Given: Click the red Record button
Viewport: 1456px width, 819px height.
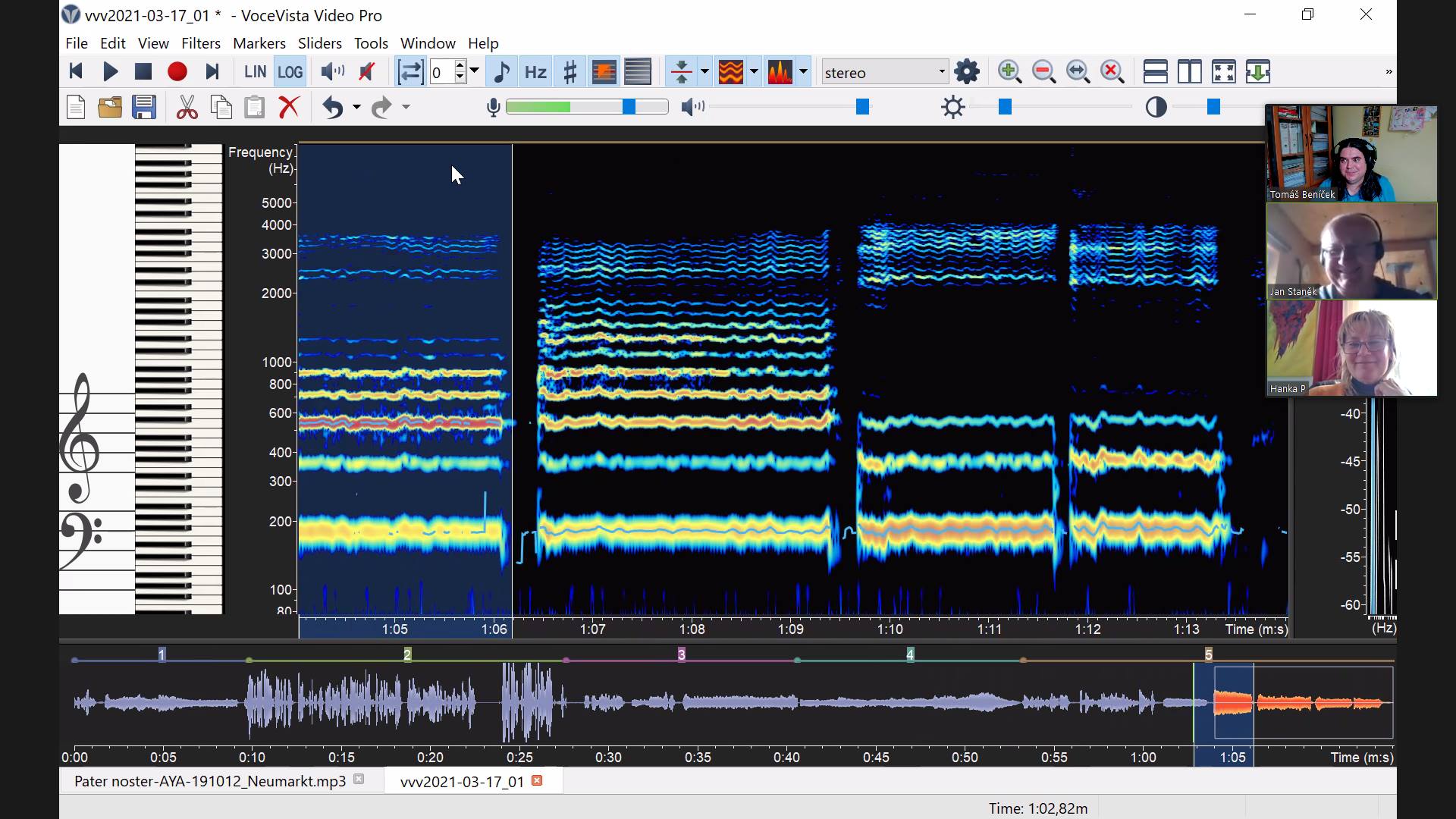Looking at the screenshot, I should (177, 72).
